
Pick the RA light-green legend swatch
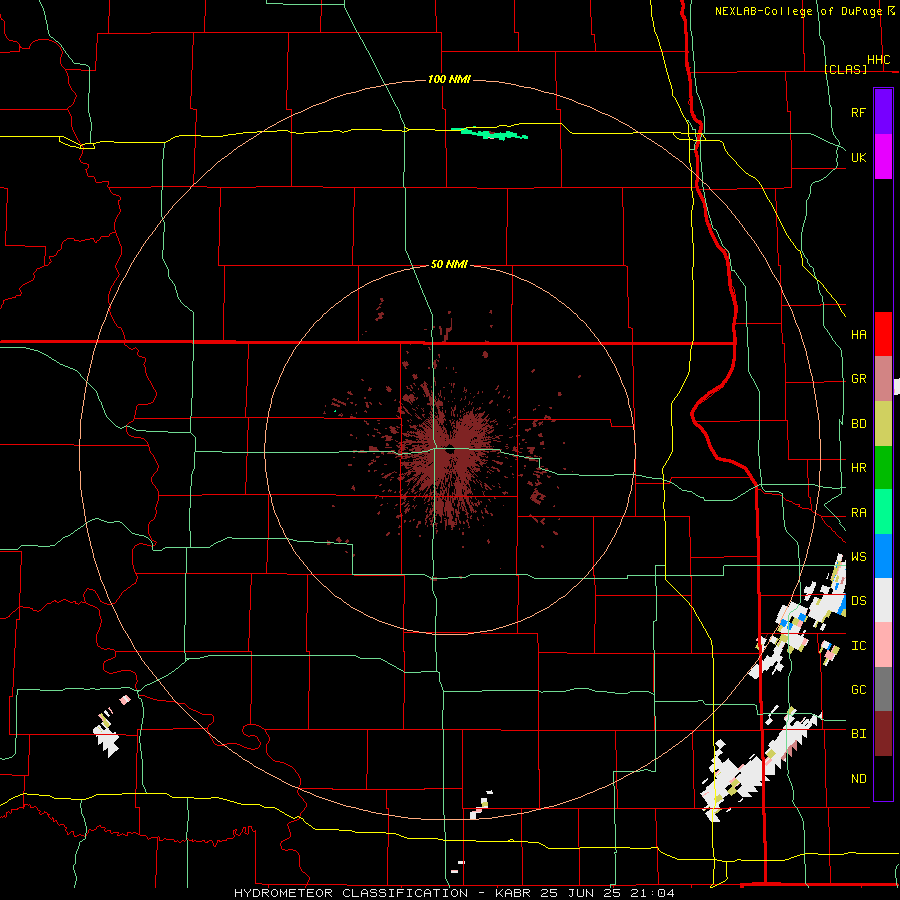point(883,512)
